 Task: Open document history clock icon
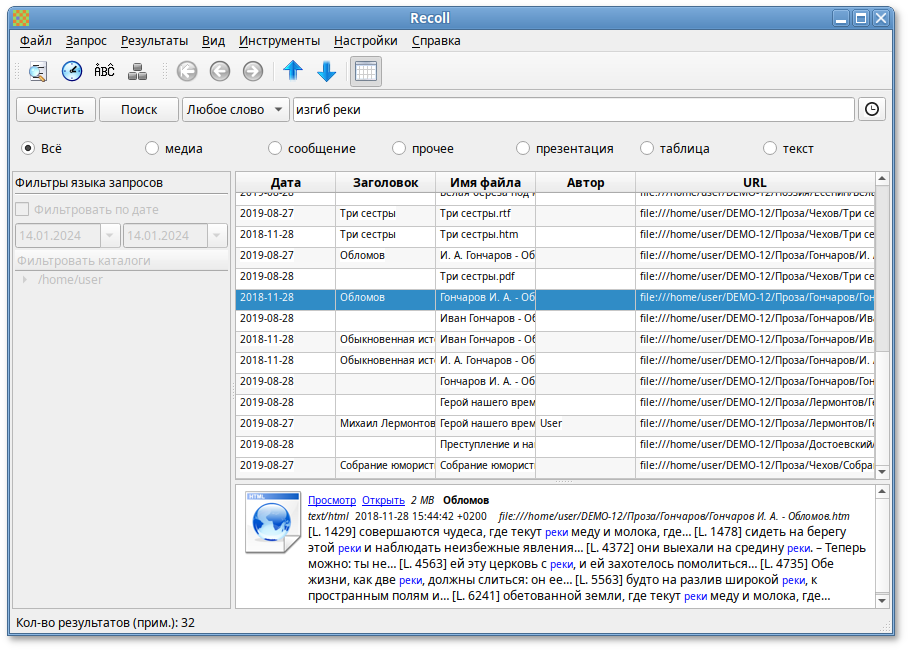[x=72, y=71]
